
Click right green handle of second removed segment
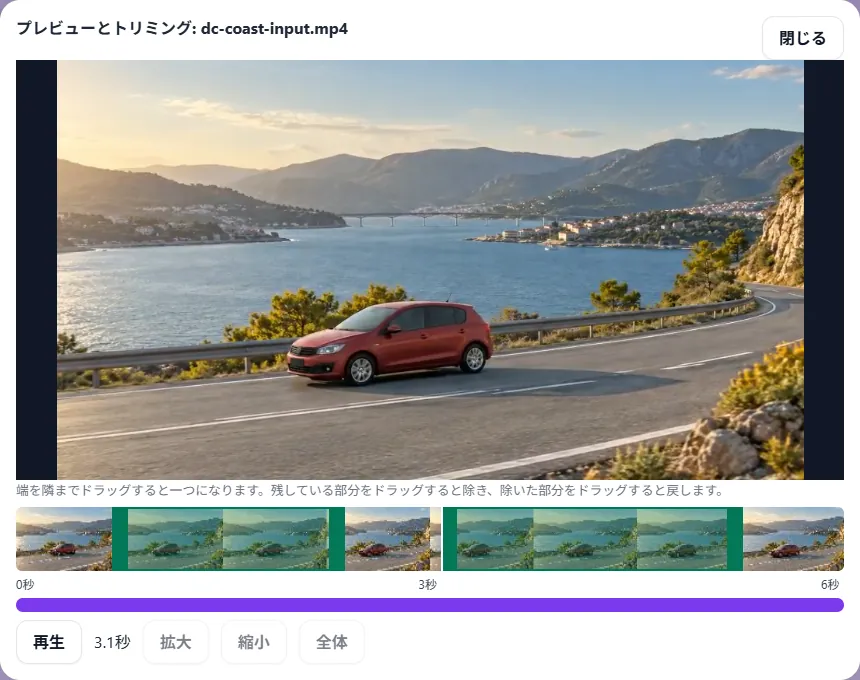click(735, 539)
